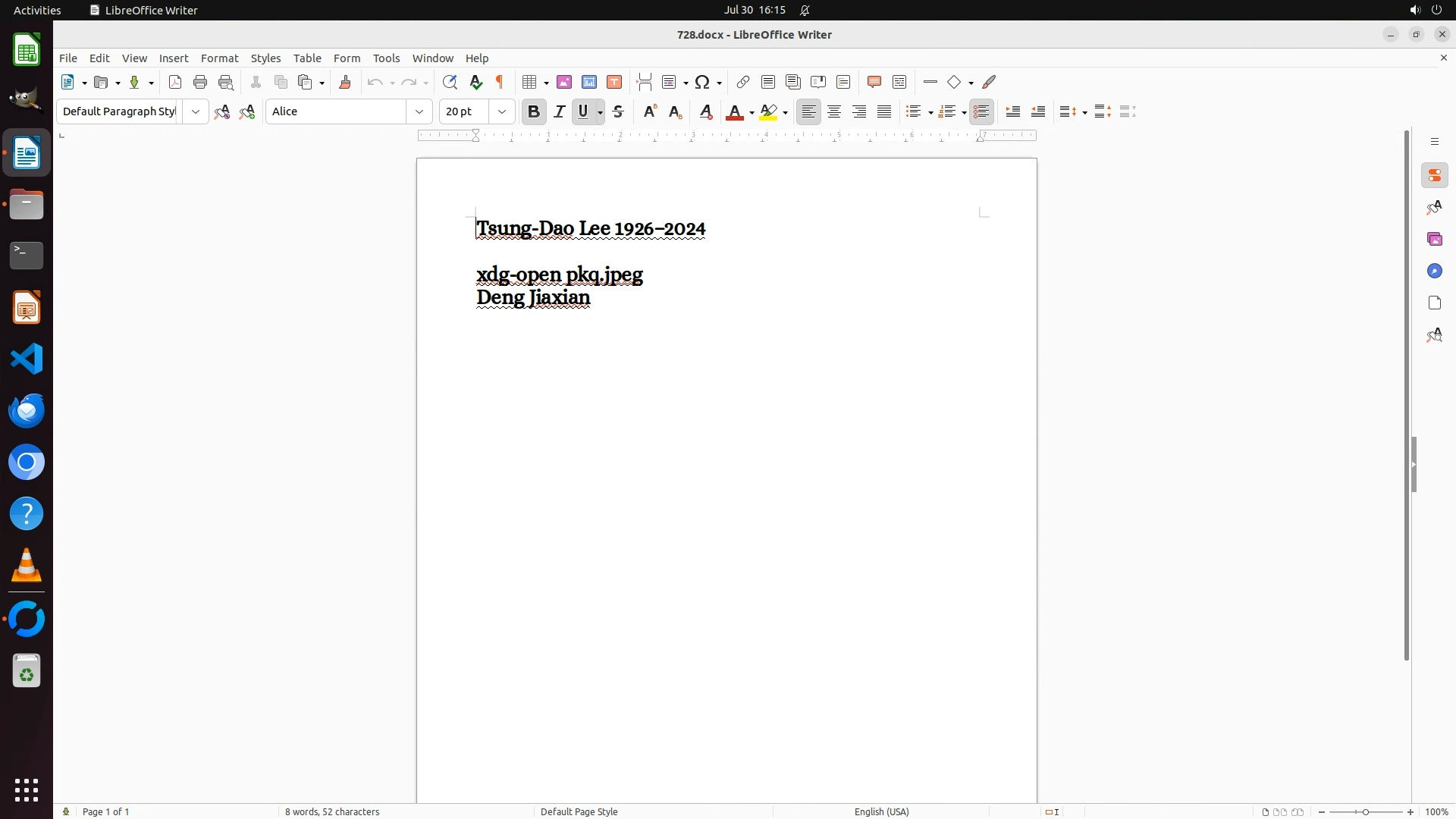Toggle Strikethrough formatting
1456x819 pixels.
tap(618, 112)
